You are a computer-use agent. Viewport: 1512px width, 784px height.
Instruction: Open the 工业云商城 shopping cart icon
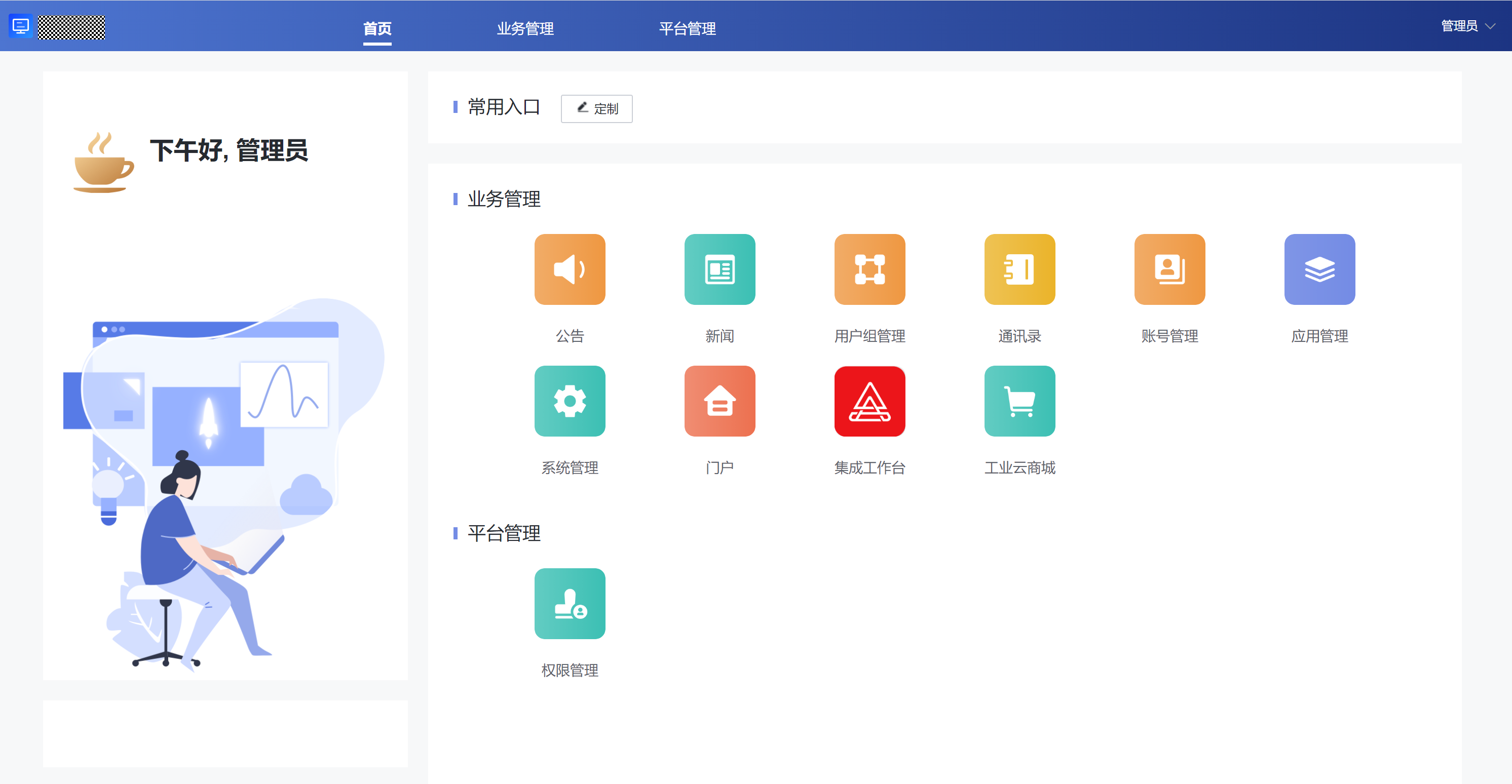click(x=1019, y=401)
